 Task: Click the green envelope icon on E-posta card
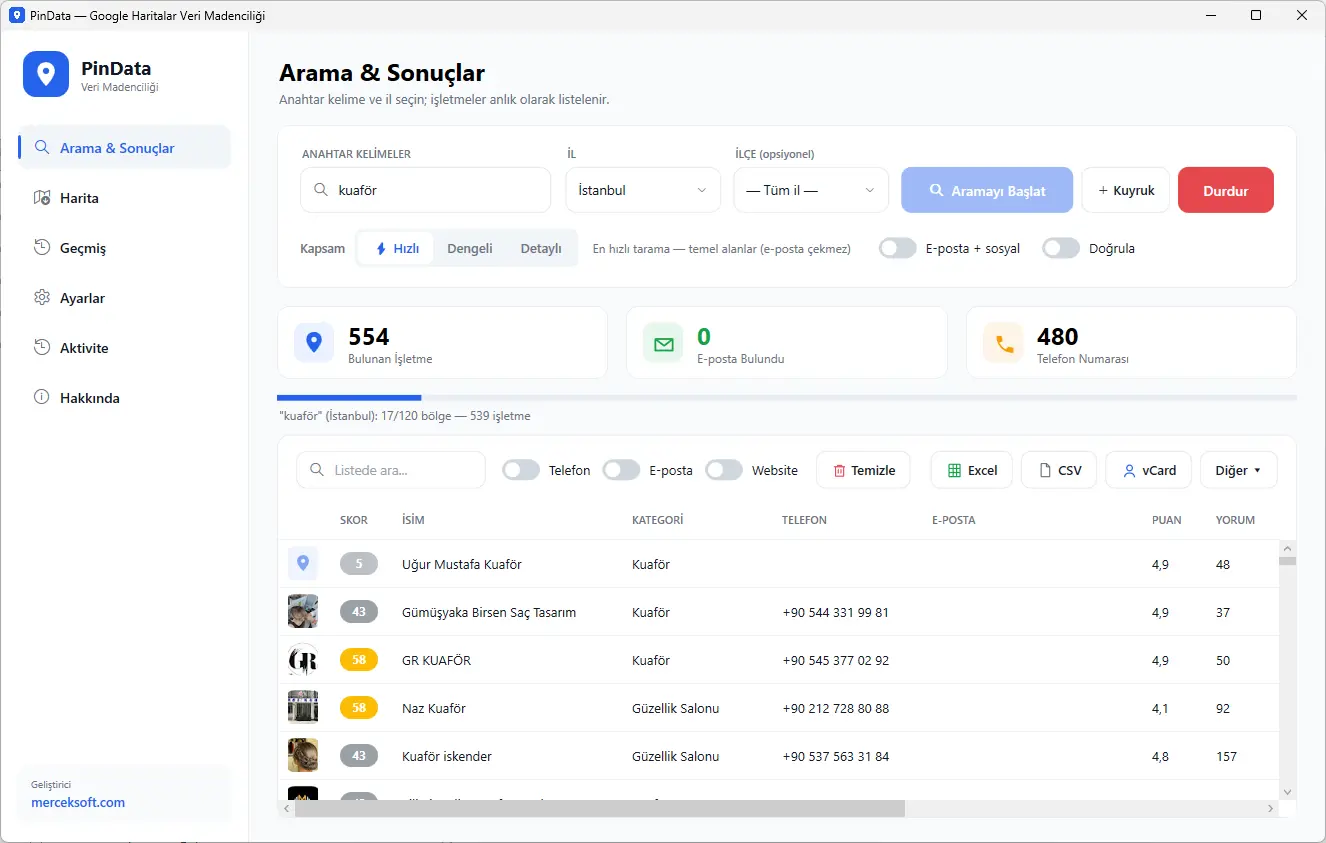coord(663,343)
